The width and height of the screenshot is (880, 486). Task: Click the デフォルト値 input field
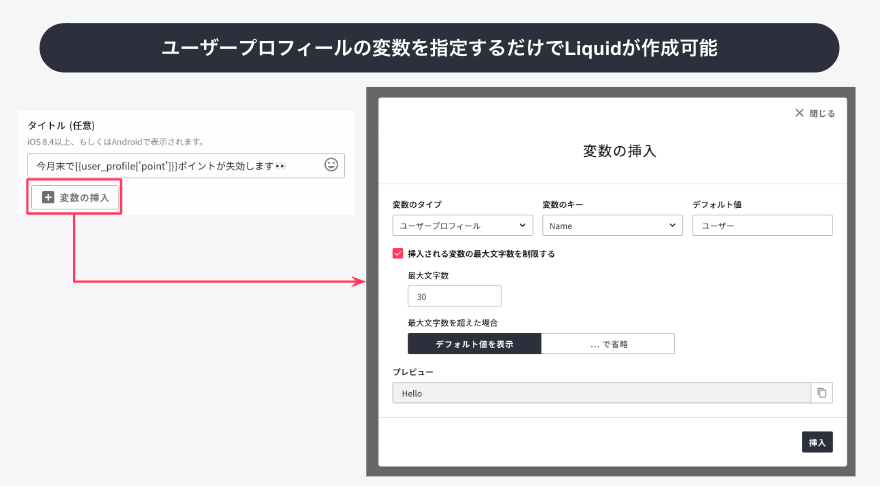coord(762,226)
